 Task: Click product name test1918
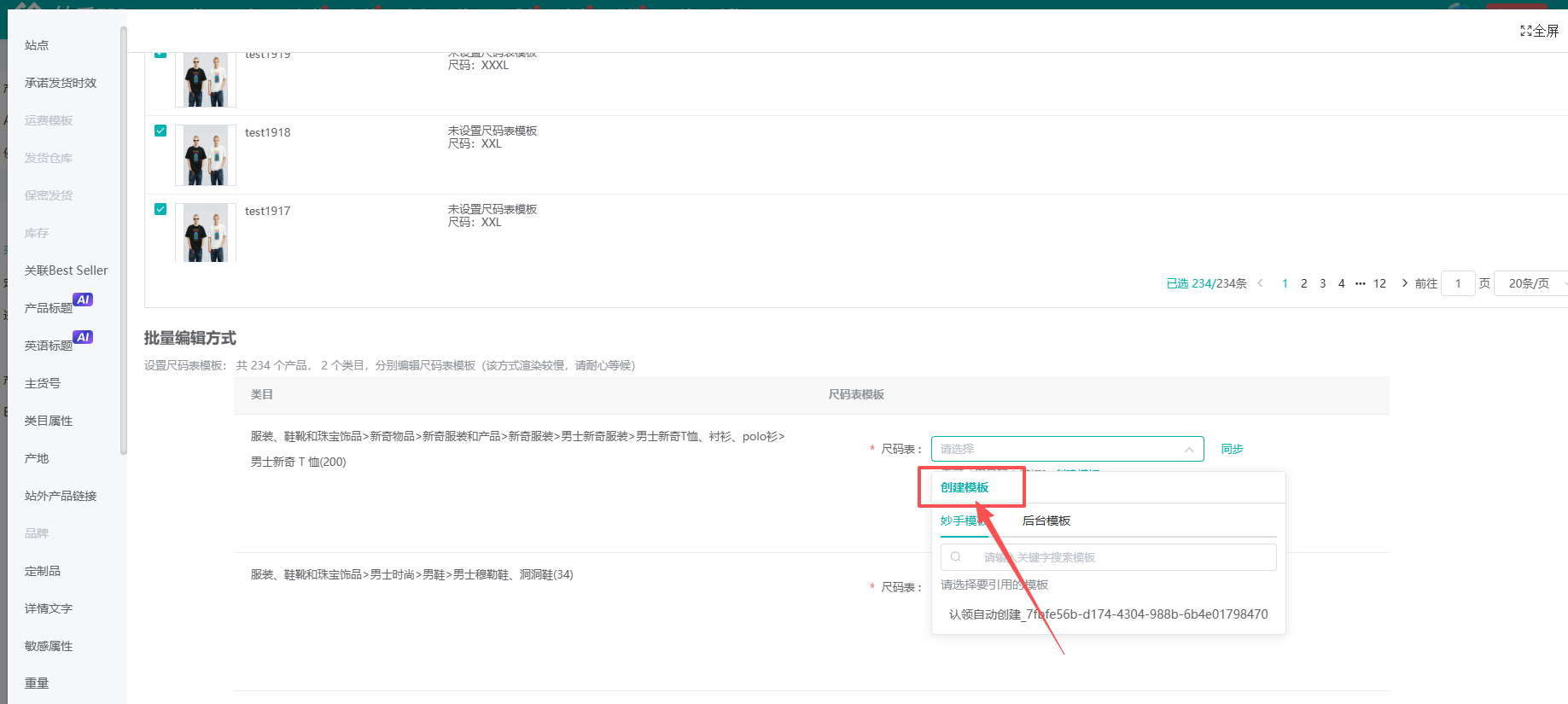tap(267, 132)
